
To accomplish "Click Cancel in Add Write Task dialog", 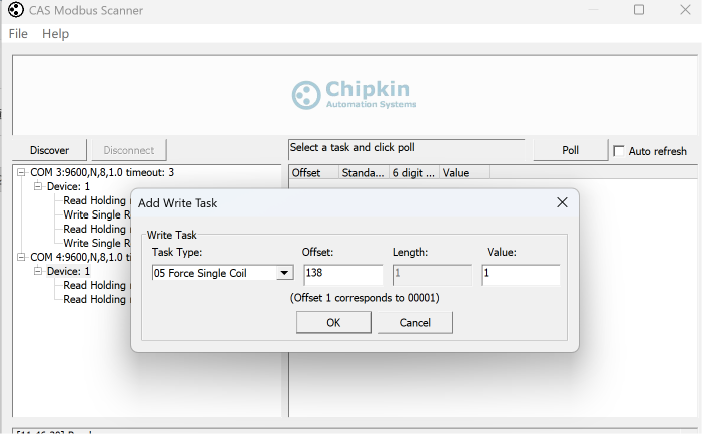I will point(415,322).
